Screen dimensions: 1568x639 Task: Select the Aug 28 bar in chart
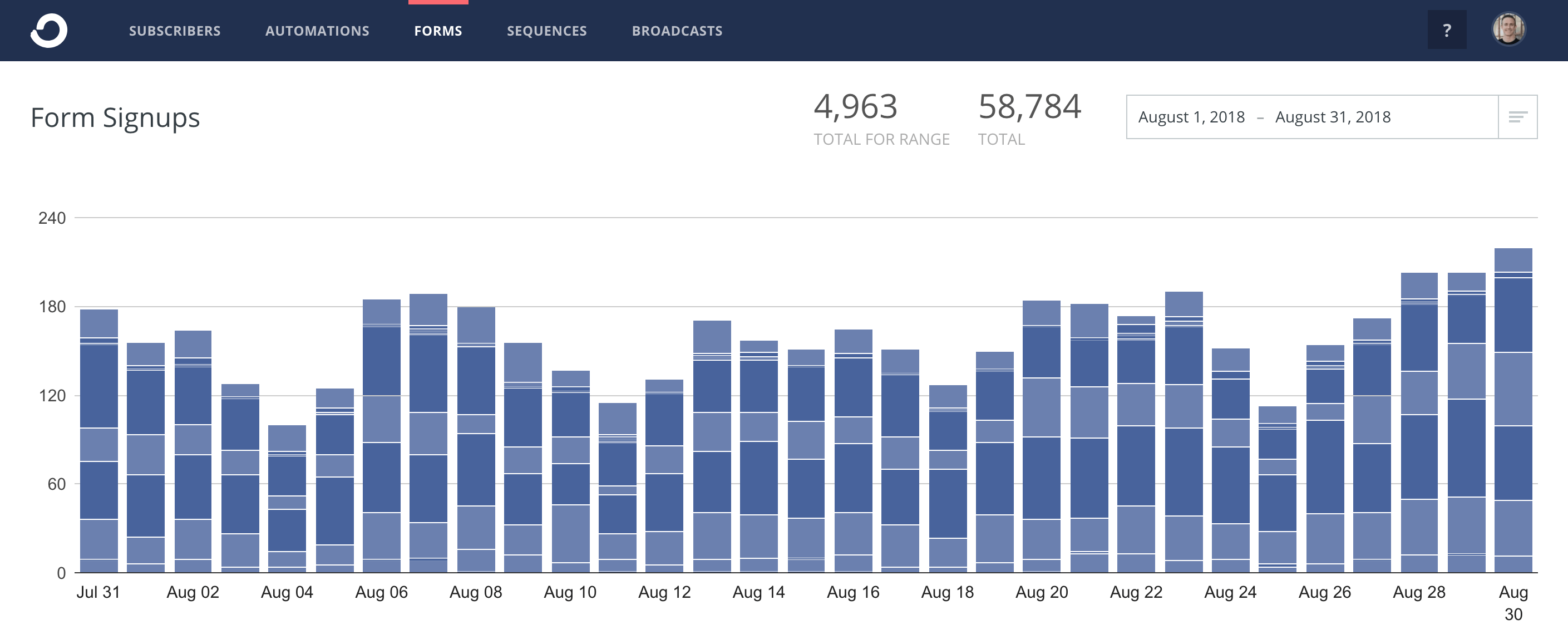(x=1419, y=422)
